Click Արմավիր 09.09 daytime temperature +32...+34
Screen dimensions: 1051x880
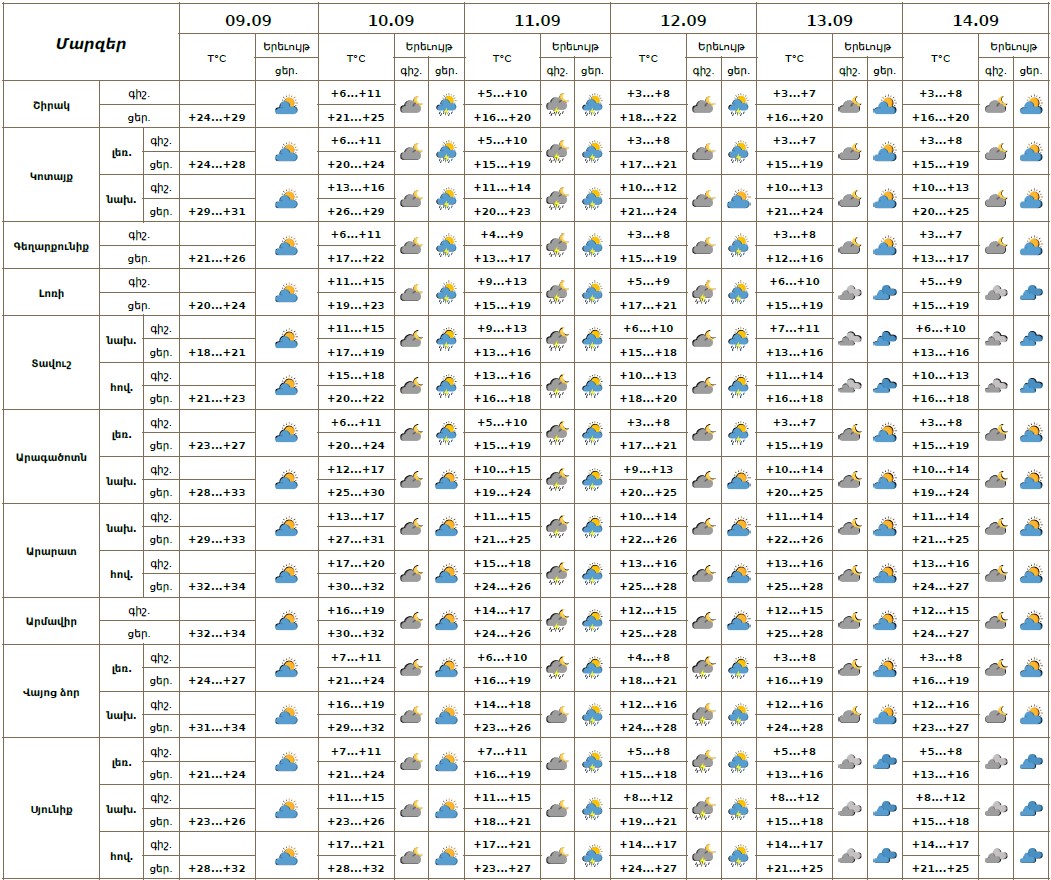click(217, 633)
